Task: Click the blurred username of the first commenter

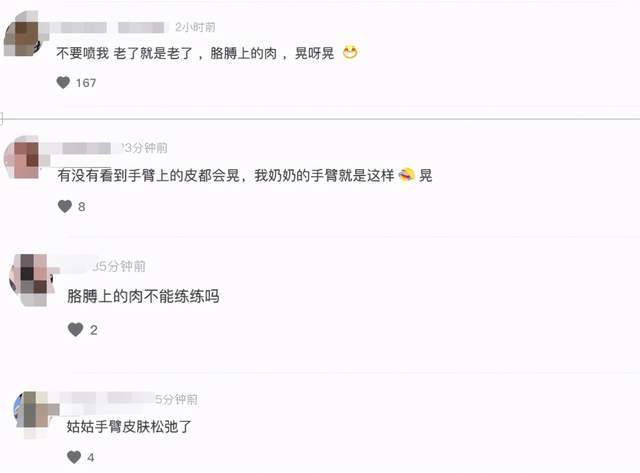Action: (109, 27)
